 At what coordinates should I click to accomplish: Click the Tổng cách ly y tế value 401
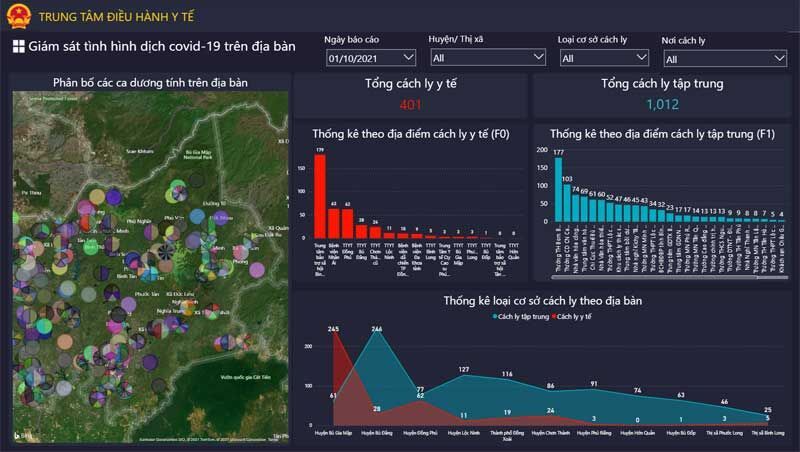(x=410, y=105)
